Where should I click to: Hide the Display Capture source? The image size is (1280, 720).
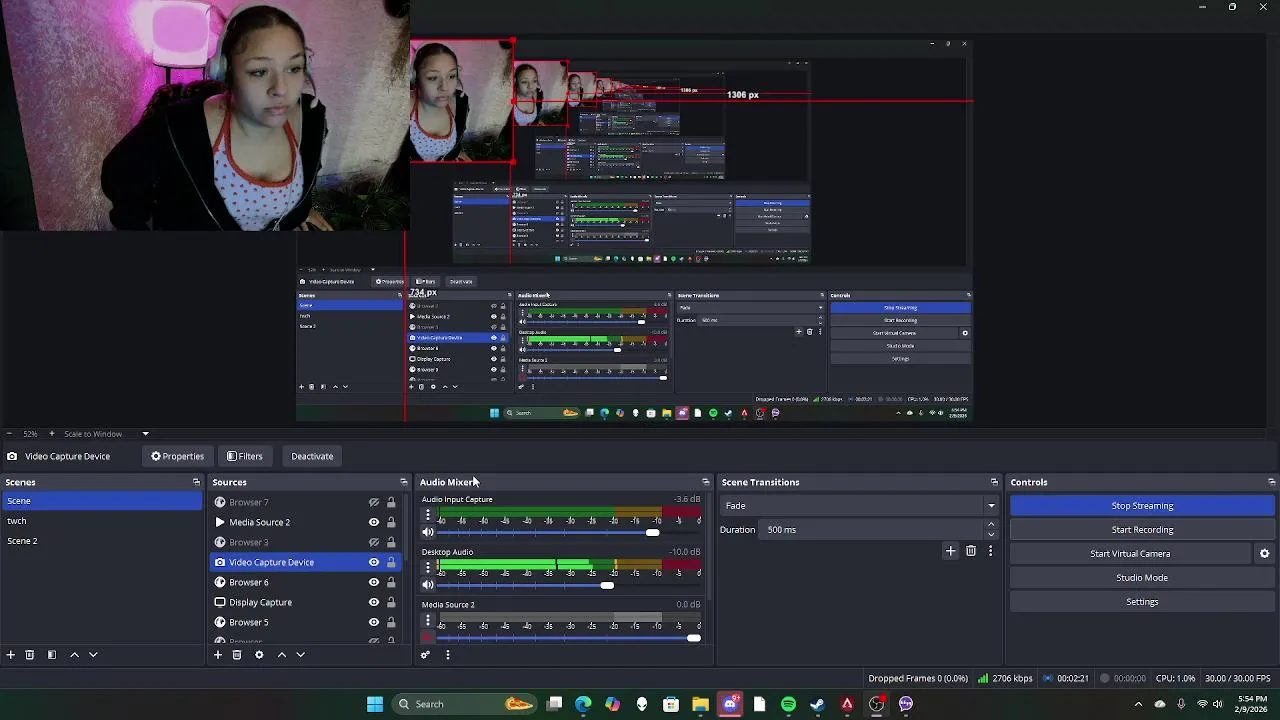pos(374,602)
